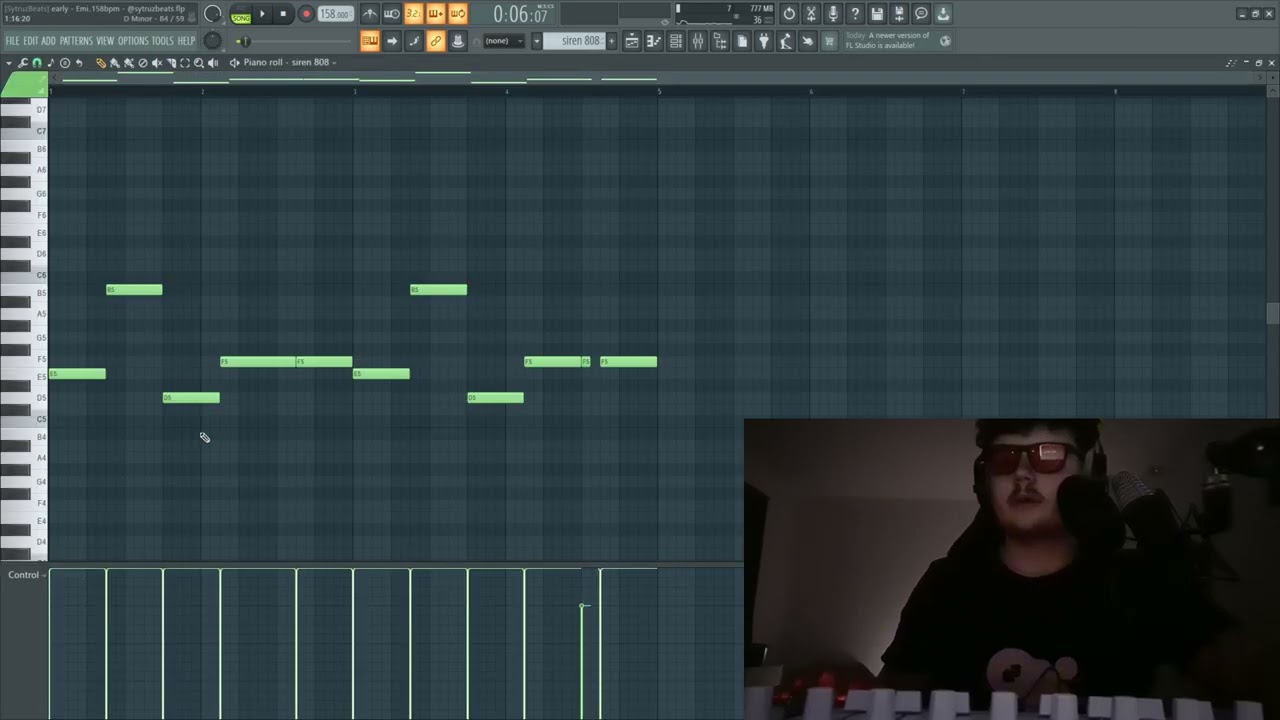The height and width of the screenshot is (720, 1280).
Task: Open the HELP menu
Action: tap(186, 41)
